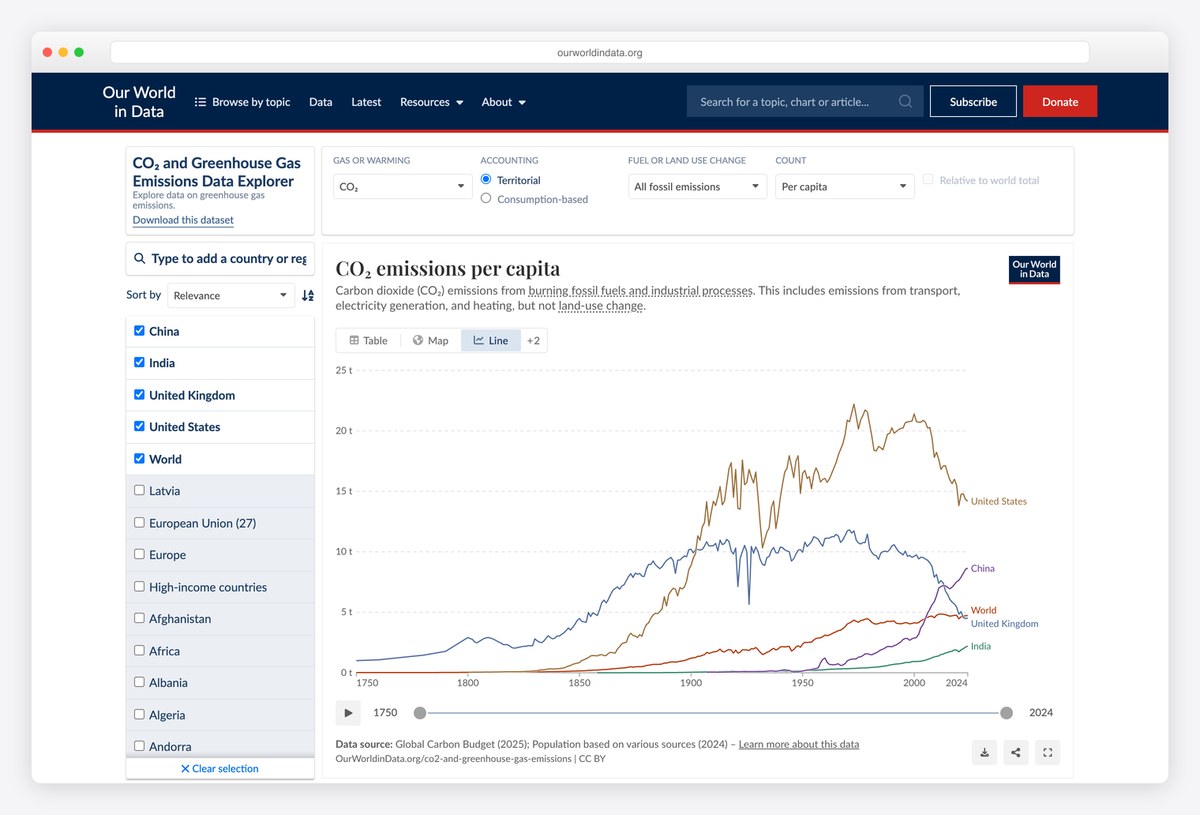Click the browser address bar
1200x815 pixels.
point(600,52)
